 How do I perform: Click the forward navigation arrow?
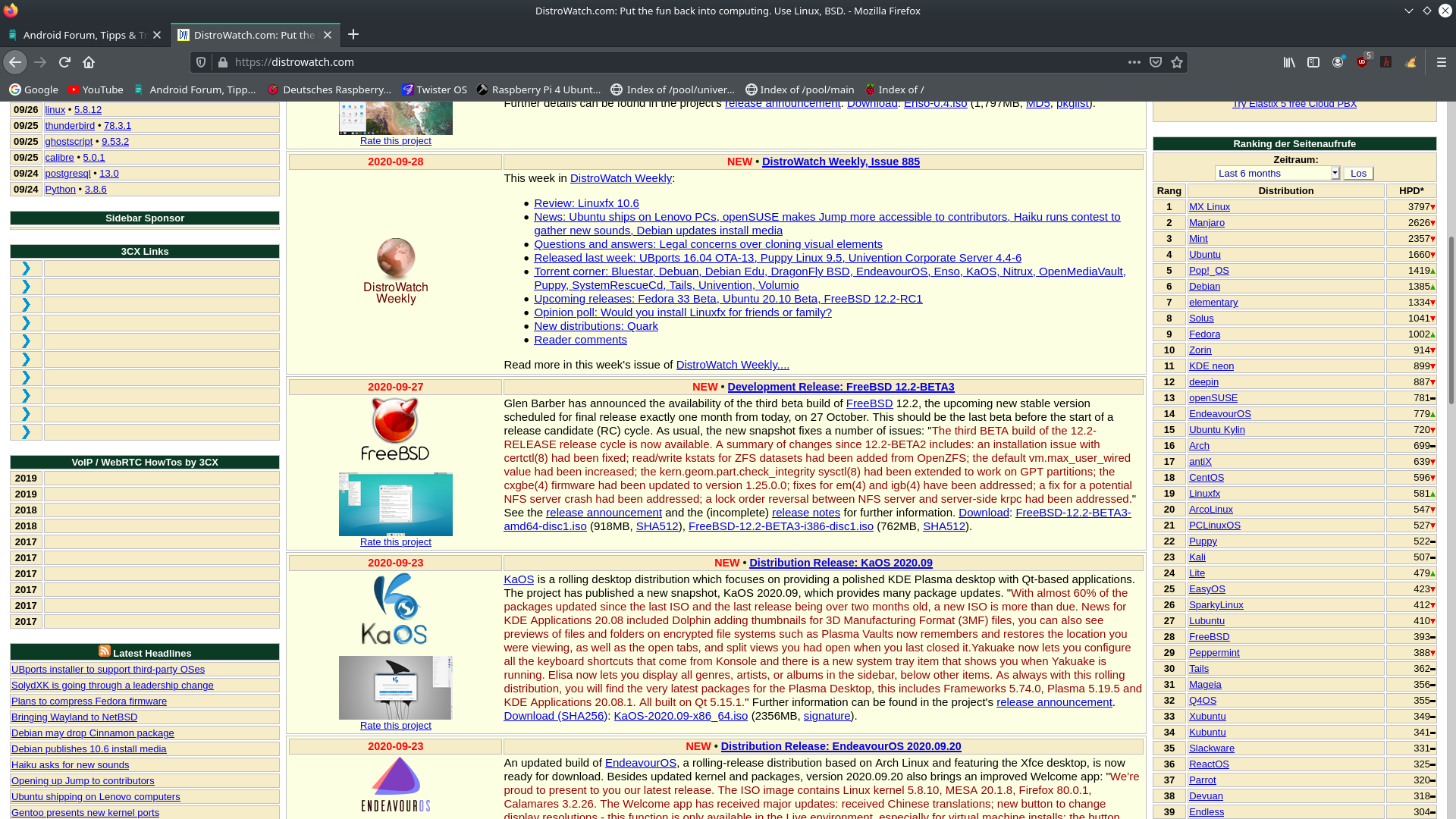tap(40, 62)
